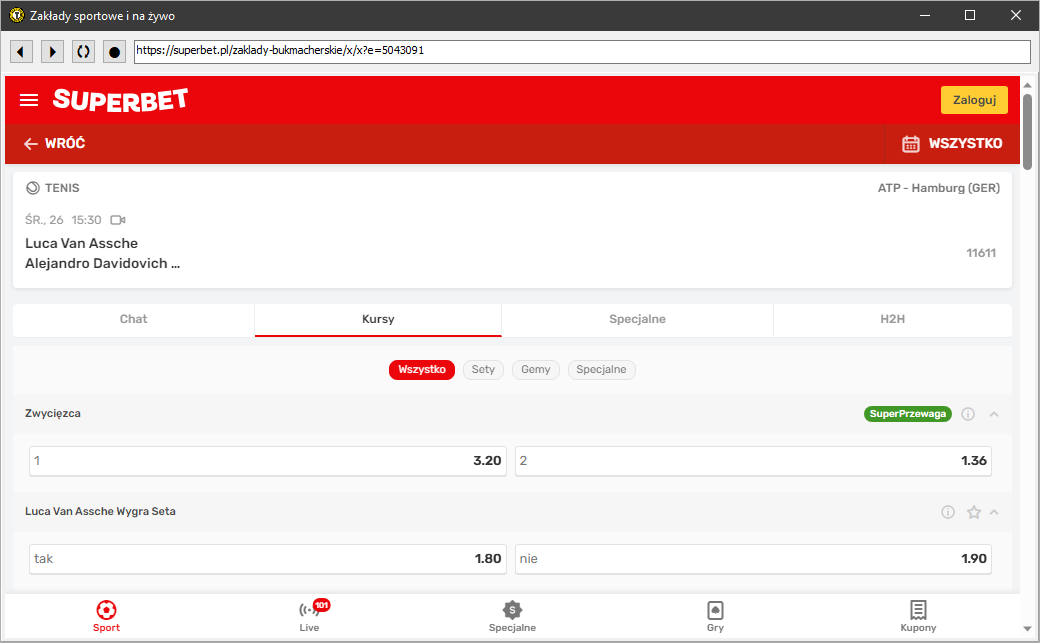Screen dimensions: 1040x643
Task: Open Live section in bottom navigation
Action: (x=310, y=616)
